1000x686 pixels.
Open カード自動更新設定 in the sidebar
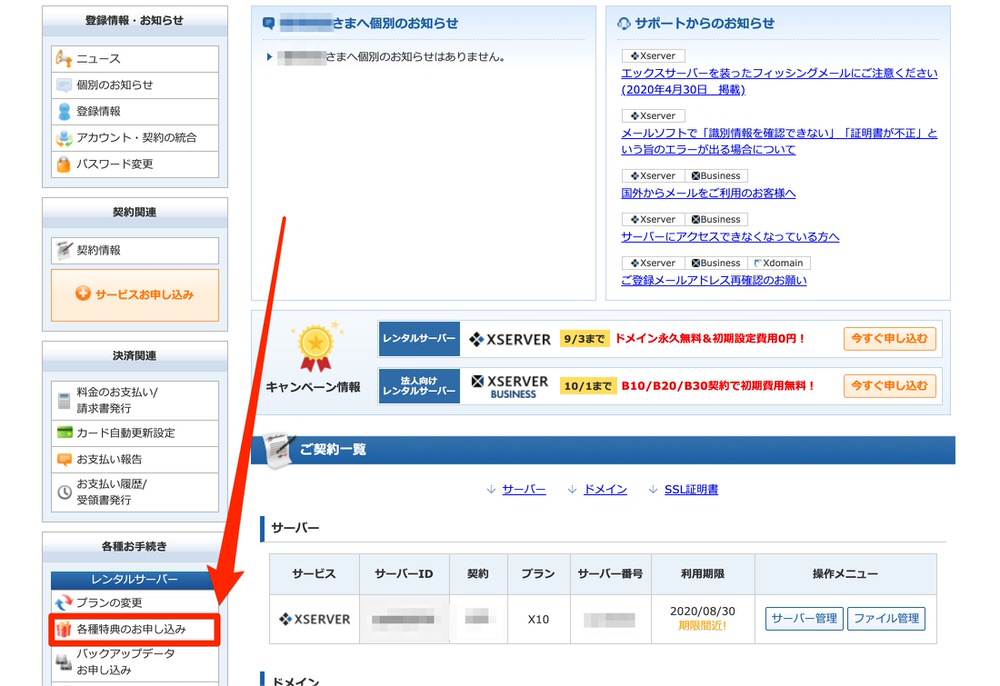[135, 433]
